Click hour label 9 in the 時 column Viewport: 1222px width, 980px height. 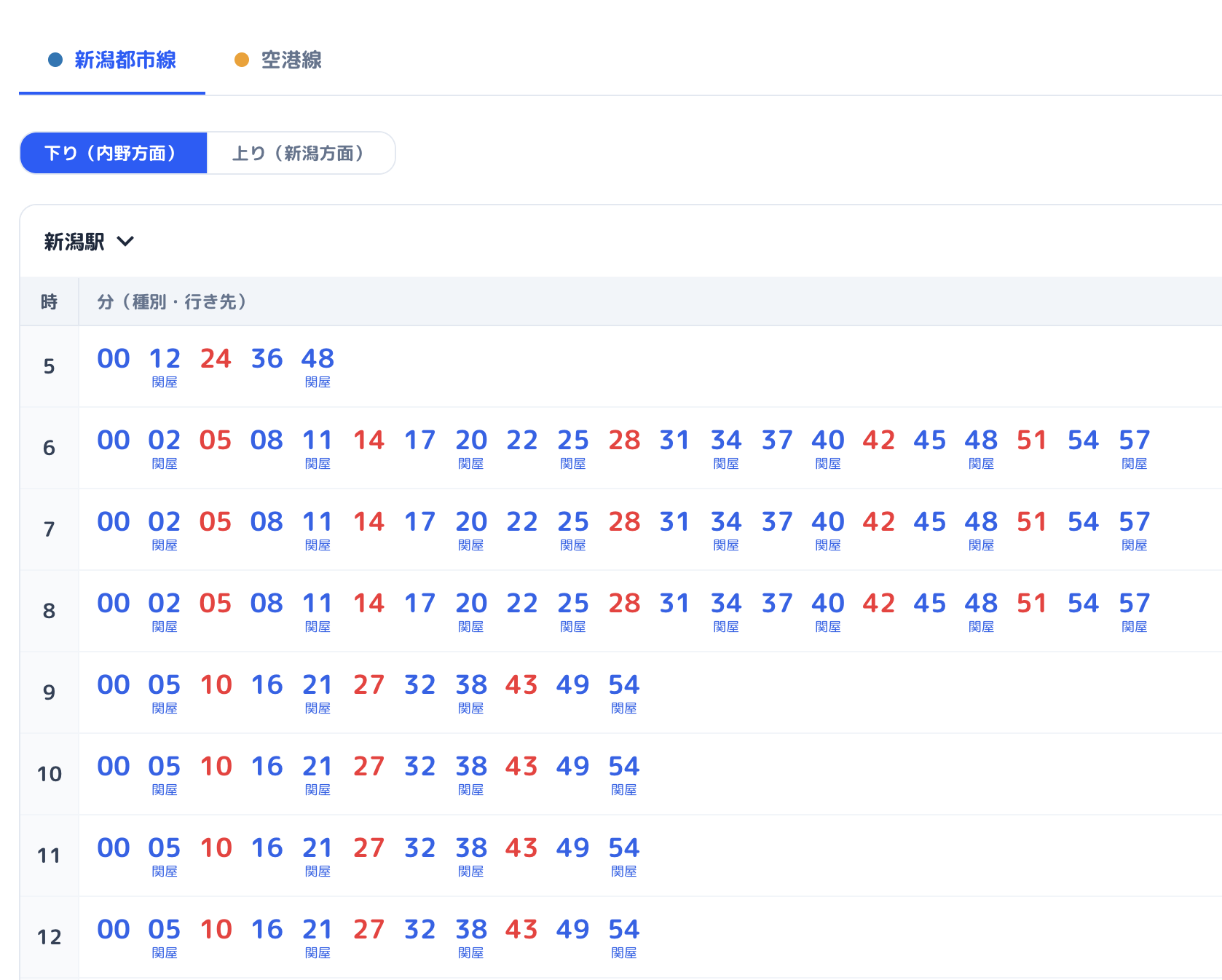(49, 692)
